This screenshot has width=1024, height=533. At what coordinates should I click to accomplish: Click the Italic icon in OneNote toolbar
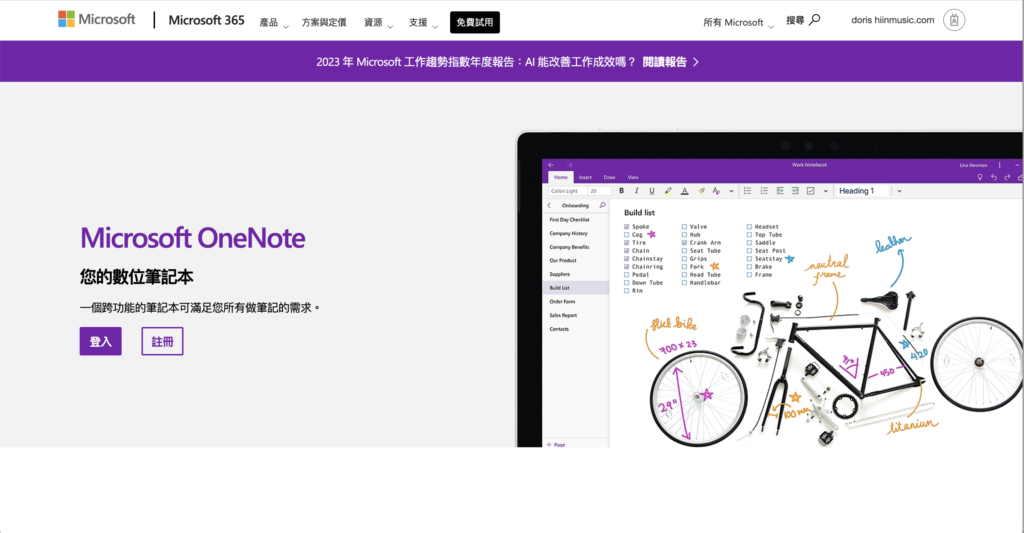point(636,190)
